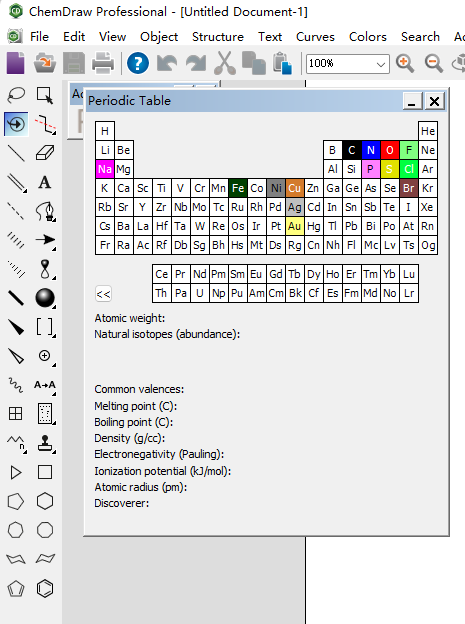
Task: Click the Zoom In magnifier
Action: 405,63
